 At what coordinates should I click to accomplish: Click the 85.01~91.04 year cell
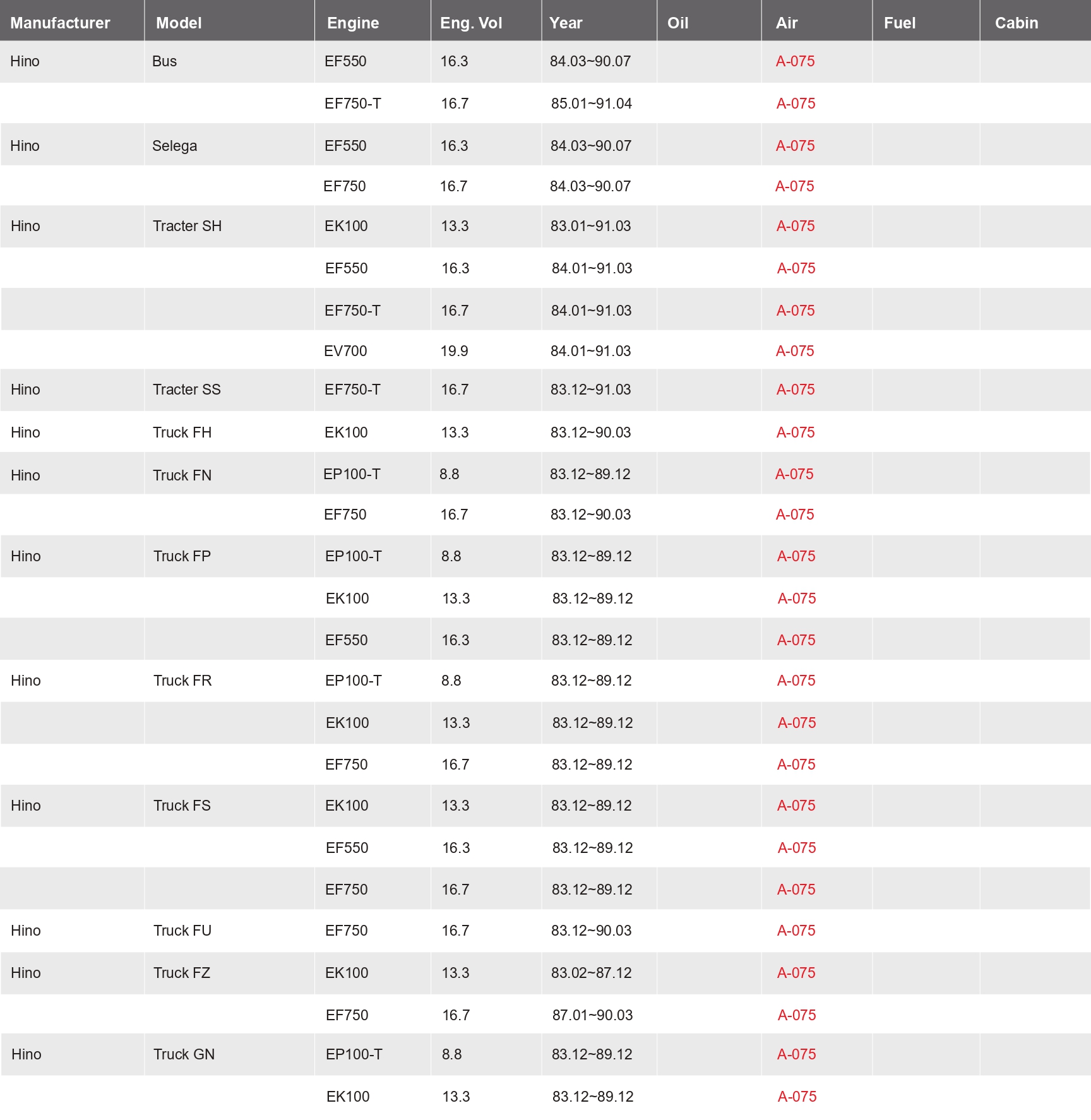click(x=591, y=104)
